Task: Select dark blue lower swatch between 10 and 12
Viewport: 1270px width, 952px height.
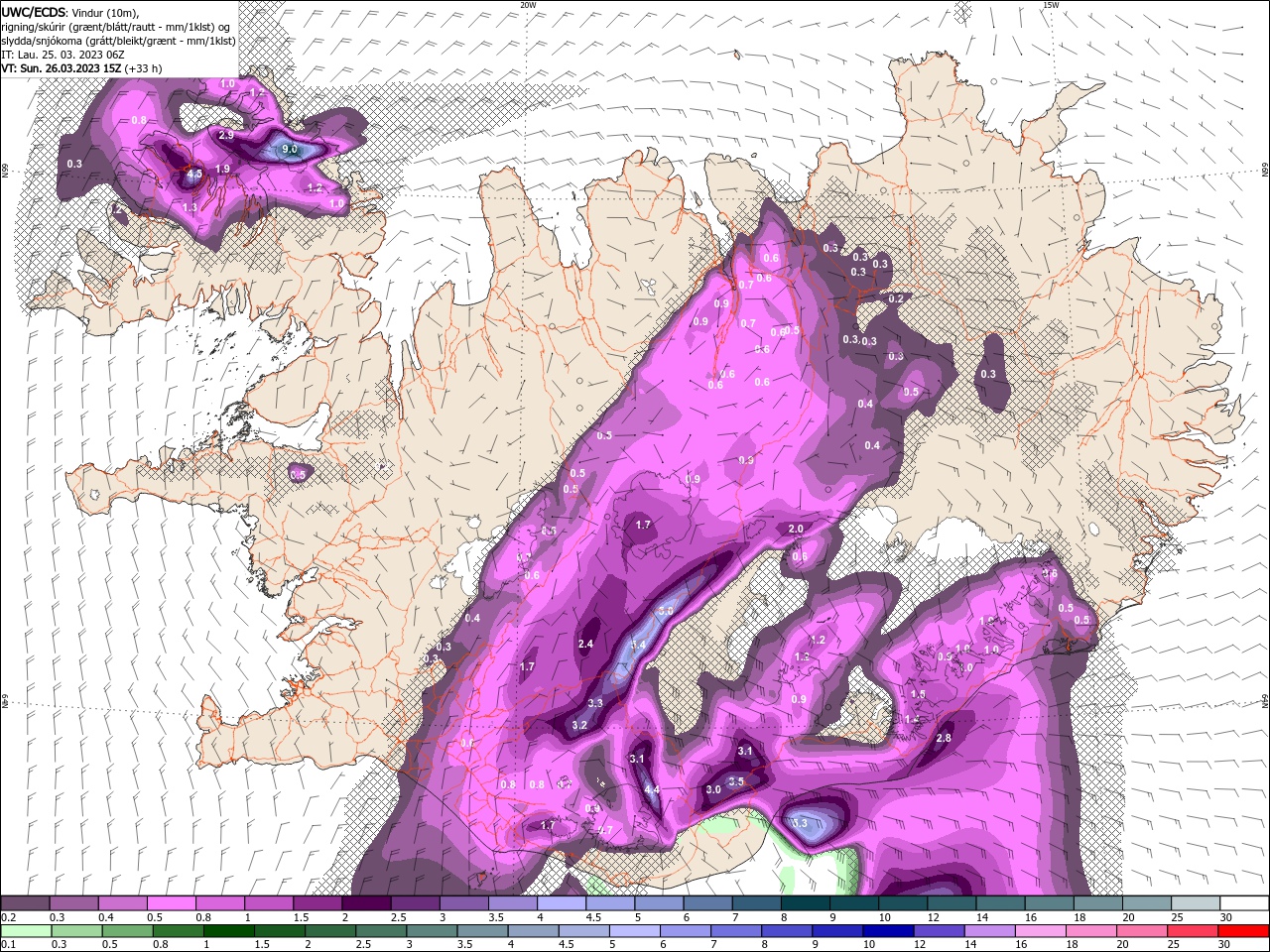Action: pyautogui.click(x=888, y=931)
